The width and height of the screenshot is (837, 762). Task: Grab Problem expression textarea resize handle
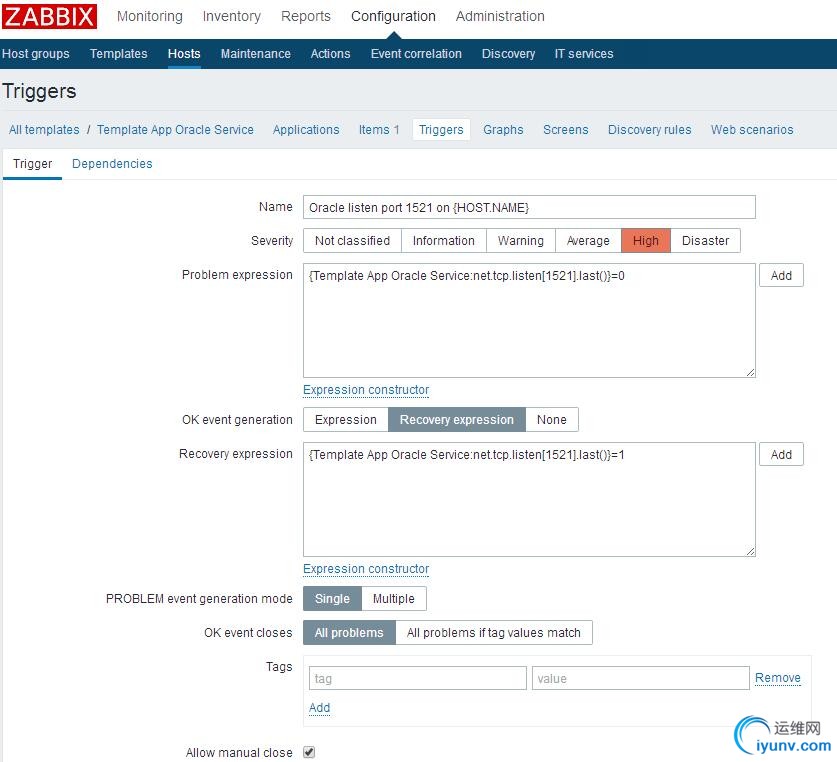tap(751, 373)
